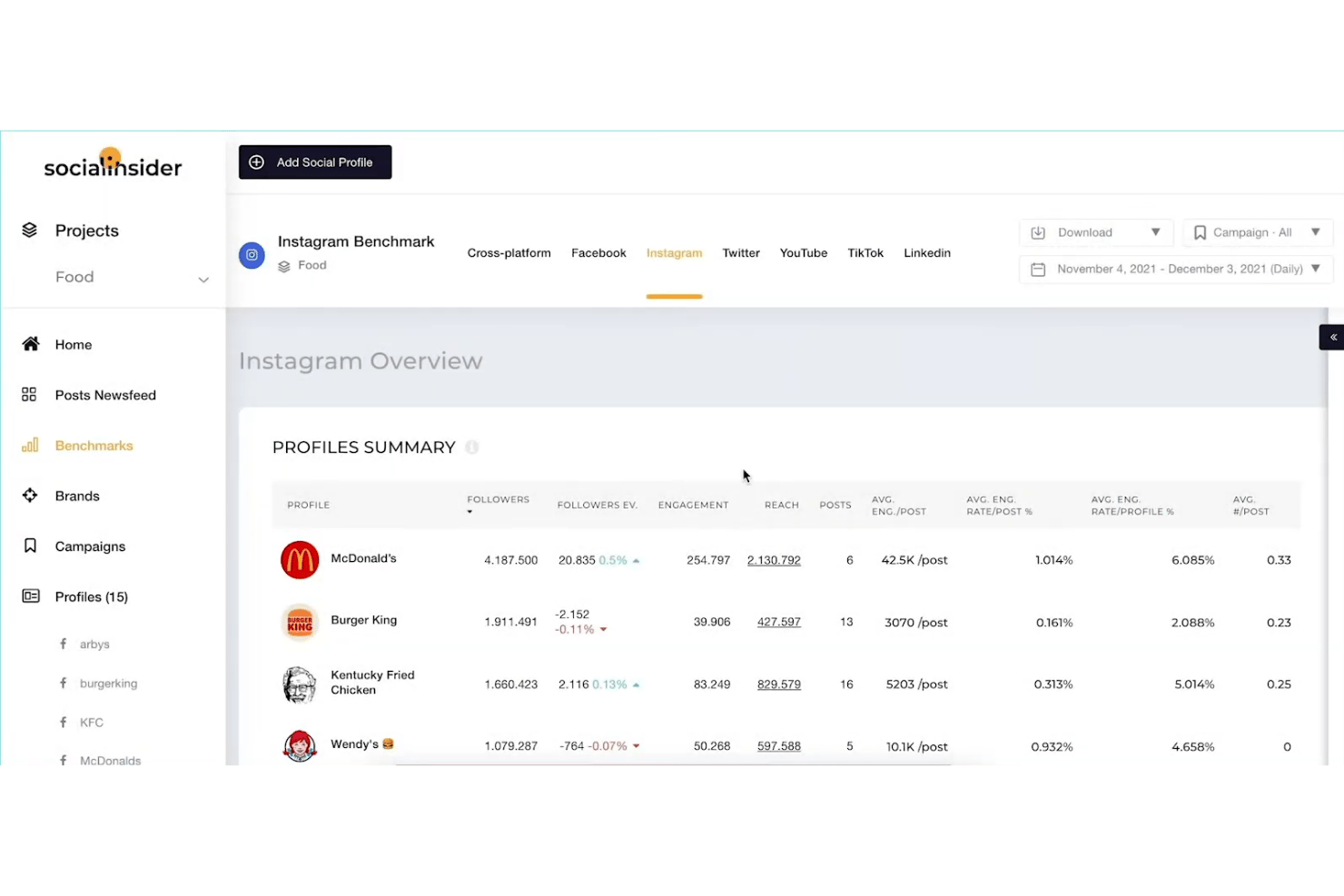Open the Linkedin tab
The height and width of the screenshot is (896, 1344).
927,253
